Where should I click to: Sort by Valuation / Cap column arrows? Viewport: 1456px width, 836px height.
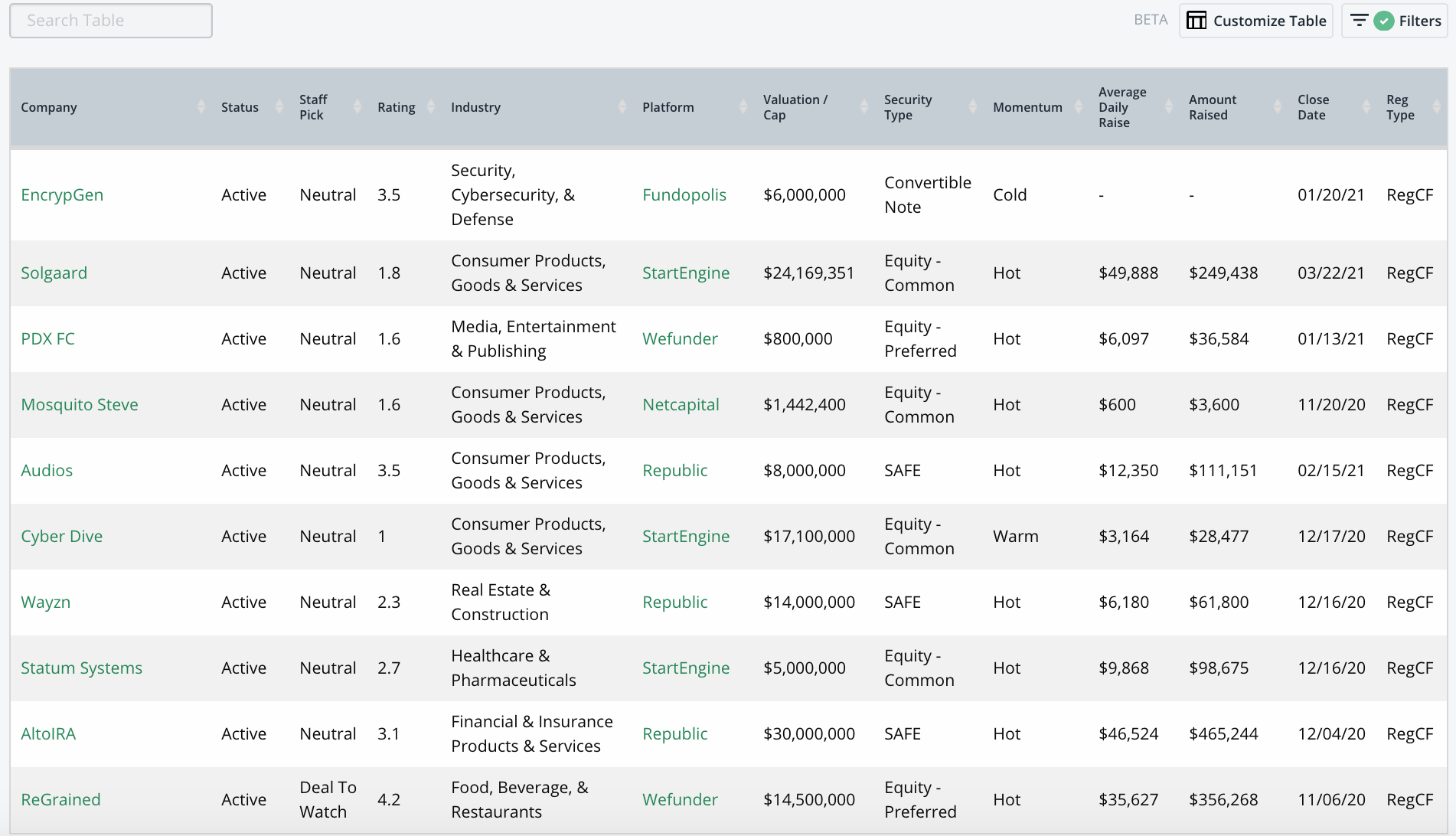coord(864,107)
